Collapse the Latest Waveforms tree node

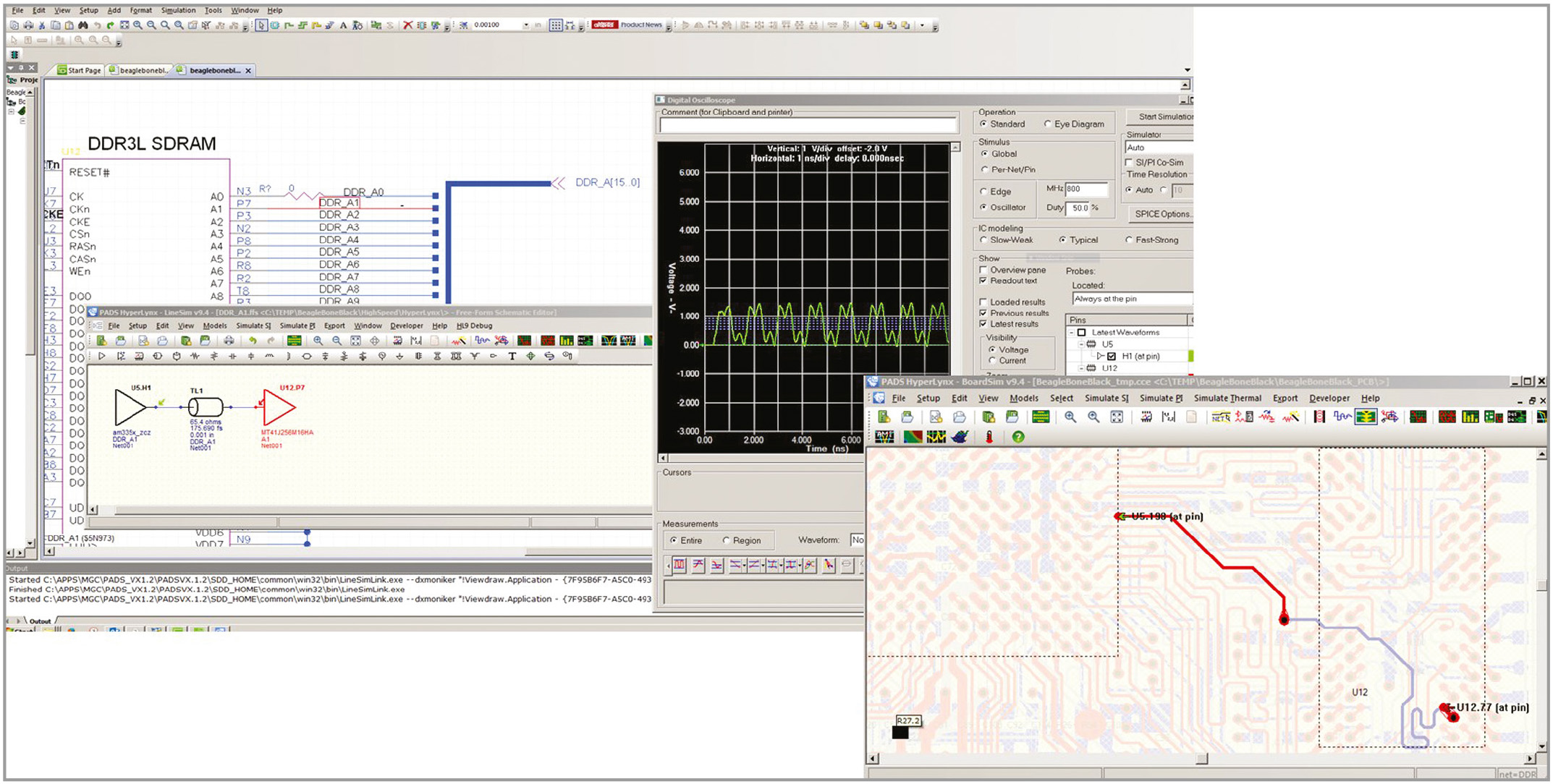pos(1072,333)
